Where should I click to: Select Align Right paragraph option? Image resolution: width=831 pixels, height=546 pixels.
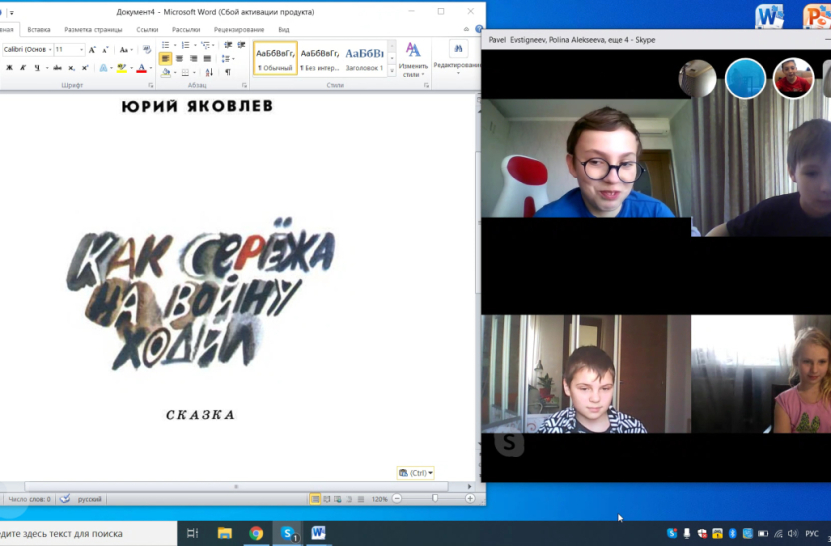tap(193, 58)
